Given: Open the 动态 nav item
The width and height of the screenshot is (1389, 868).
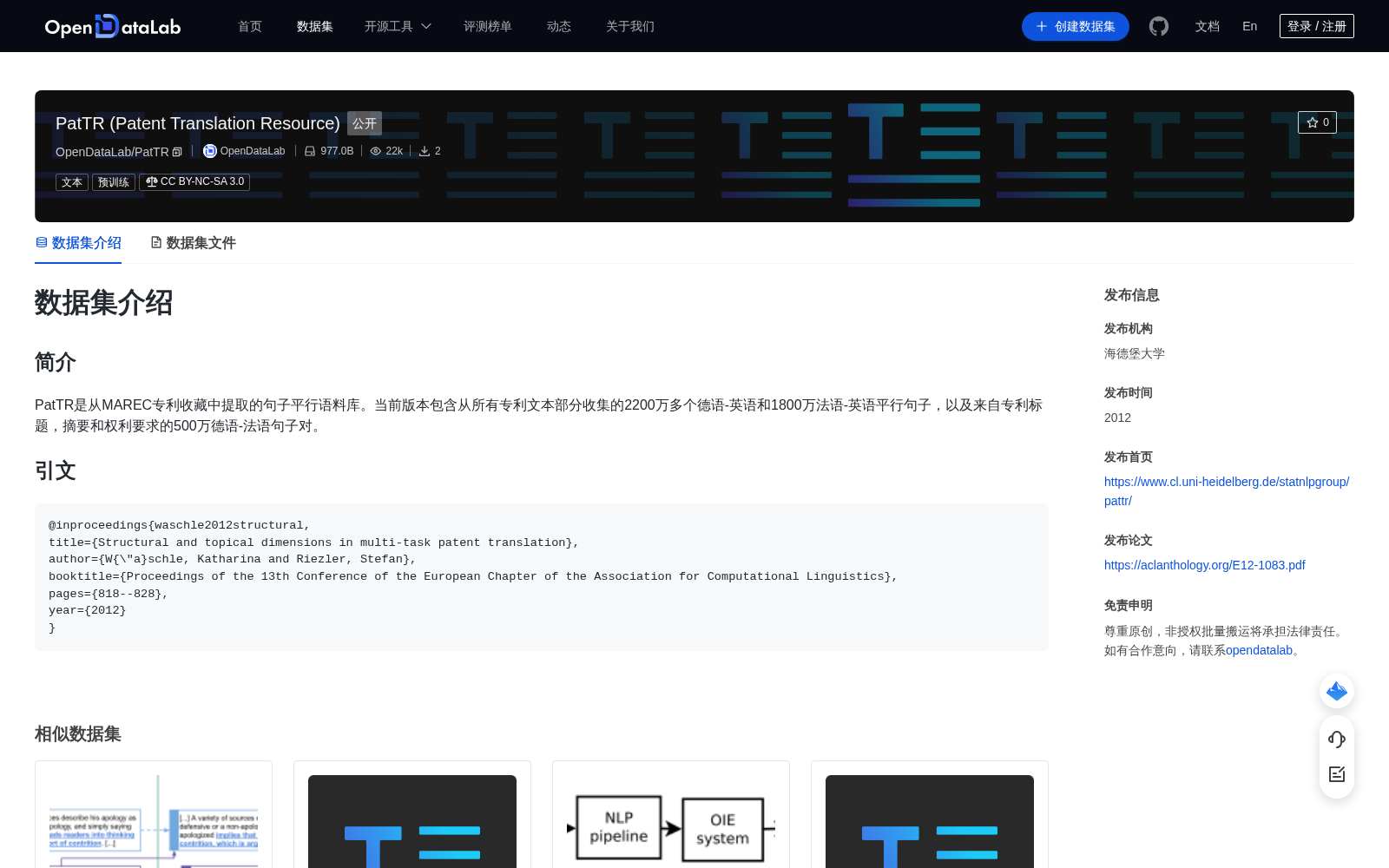Looking at the screenshot, I should (x=559, y=26).
